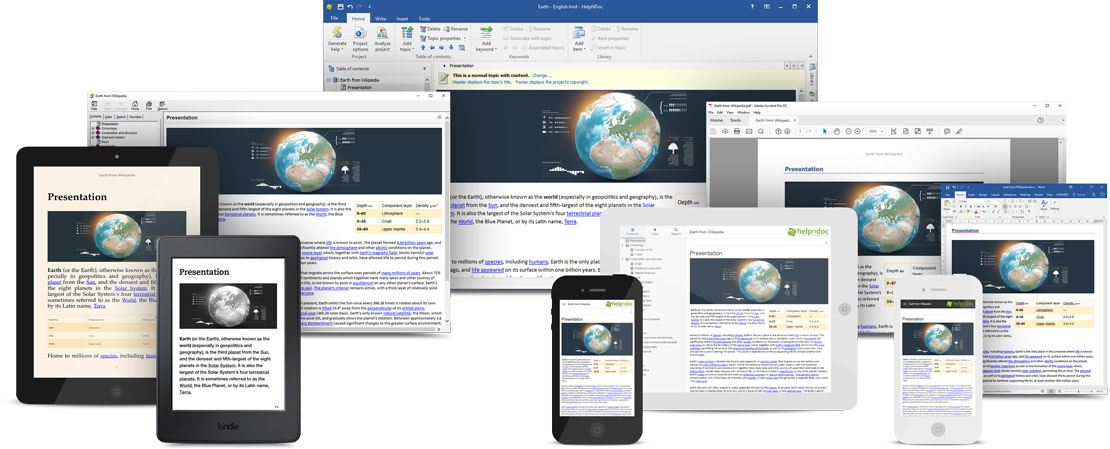This screenshot has width=1110, height=449.
Task: Click the Add topic icon
Action: point(407,34)
